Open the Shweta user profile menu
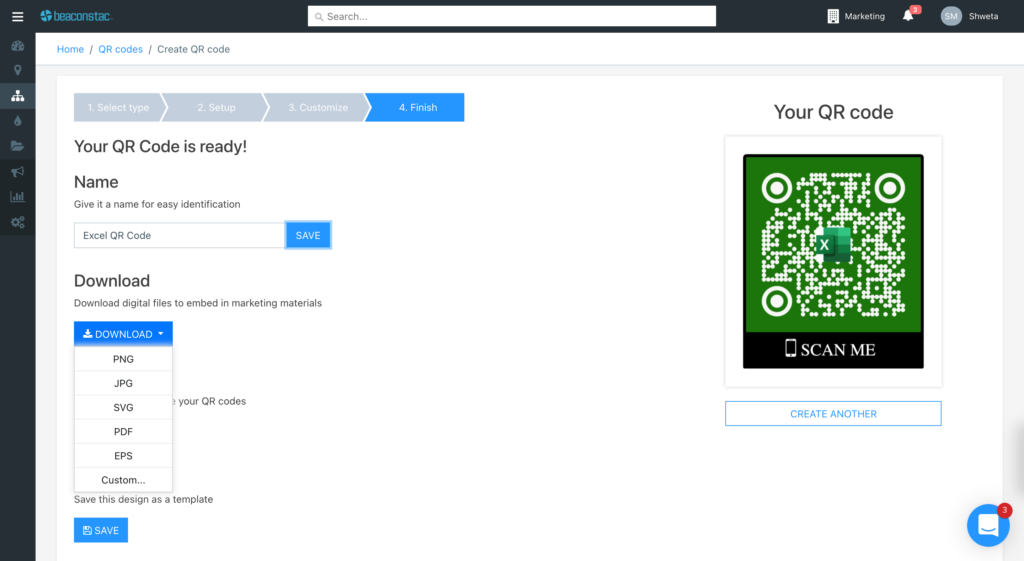 point(969,16)
